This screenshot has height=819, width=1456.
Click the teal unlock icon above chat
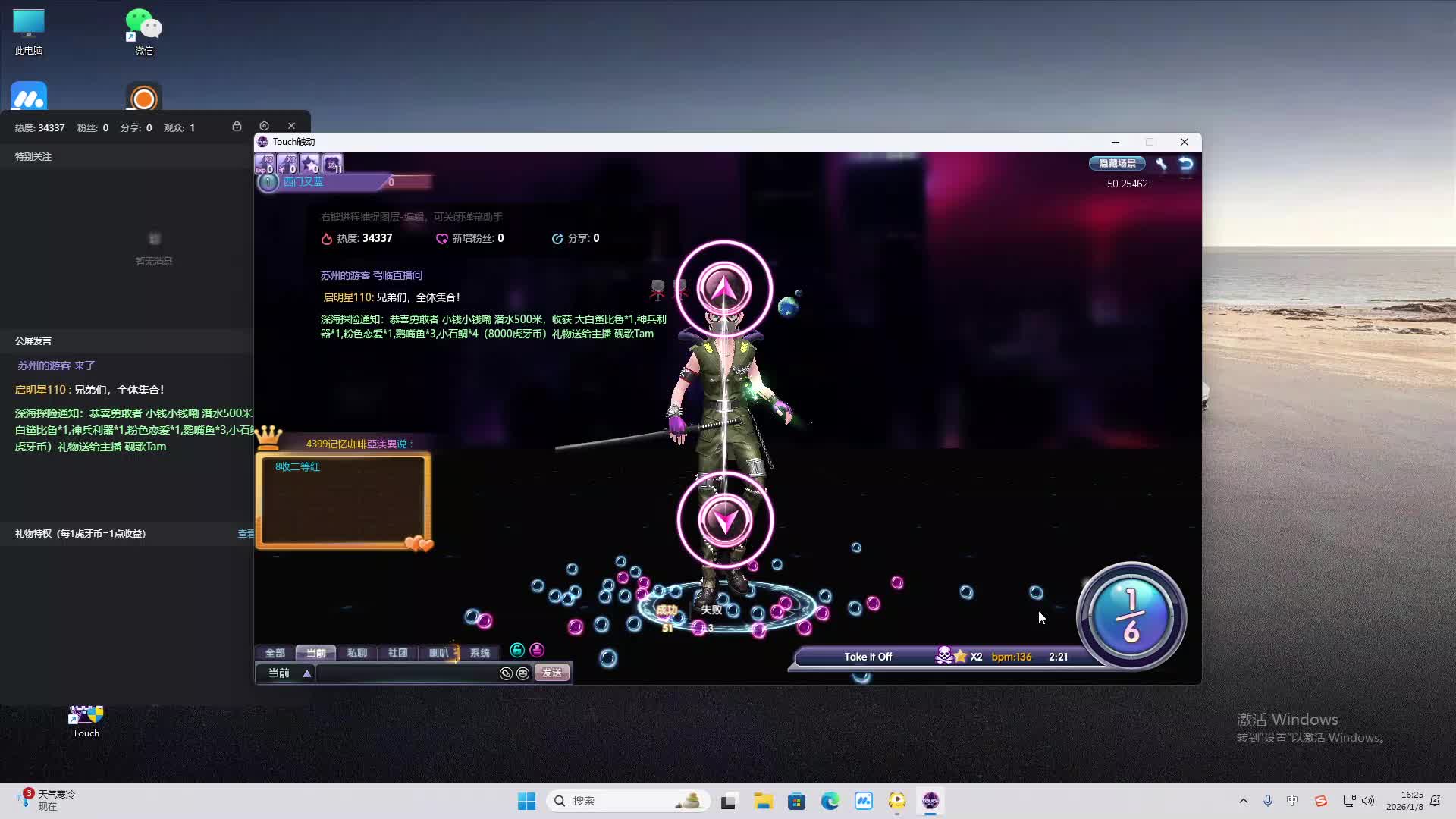point(517,651)
